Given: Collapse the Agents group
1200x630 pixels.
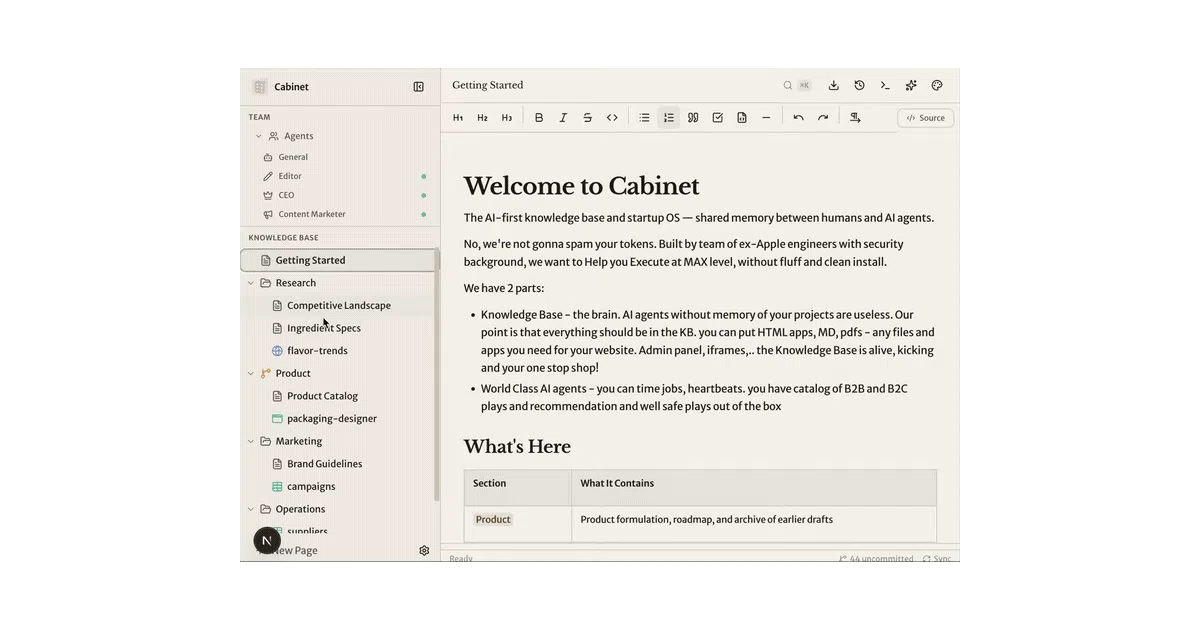Looking at the screenshot, I should [x=258, y=136].
